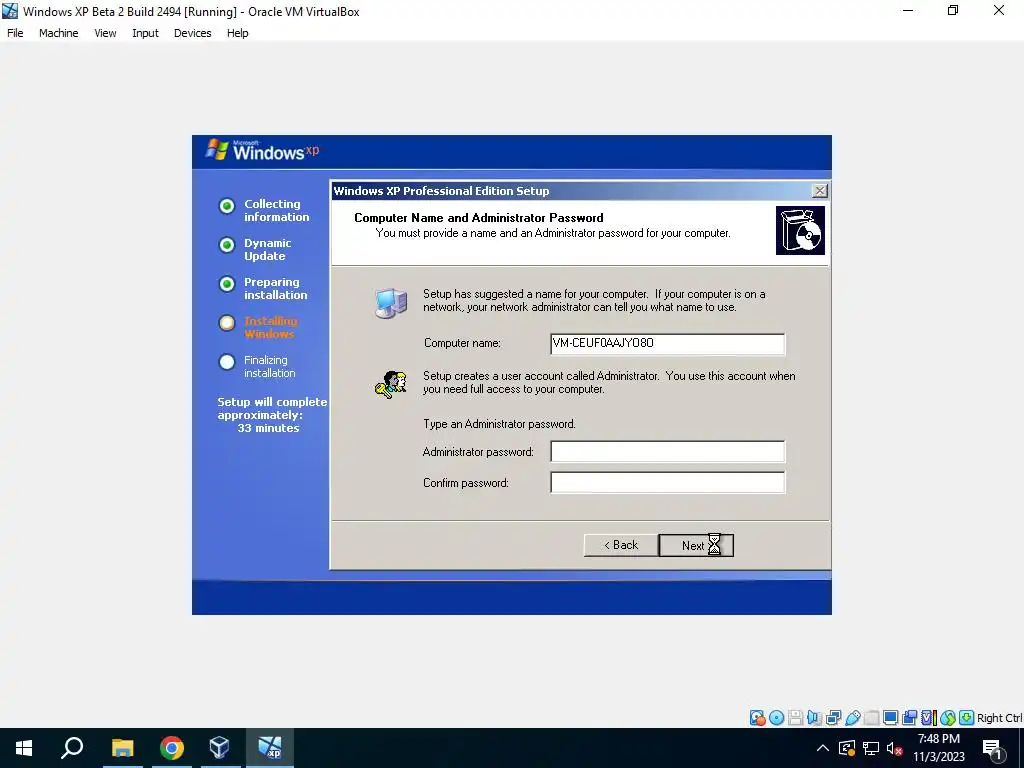Click the USB devices status icon
The image size is (1024, 768).
click(852, 718)
